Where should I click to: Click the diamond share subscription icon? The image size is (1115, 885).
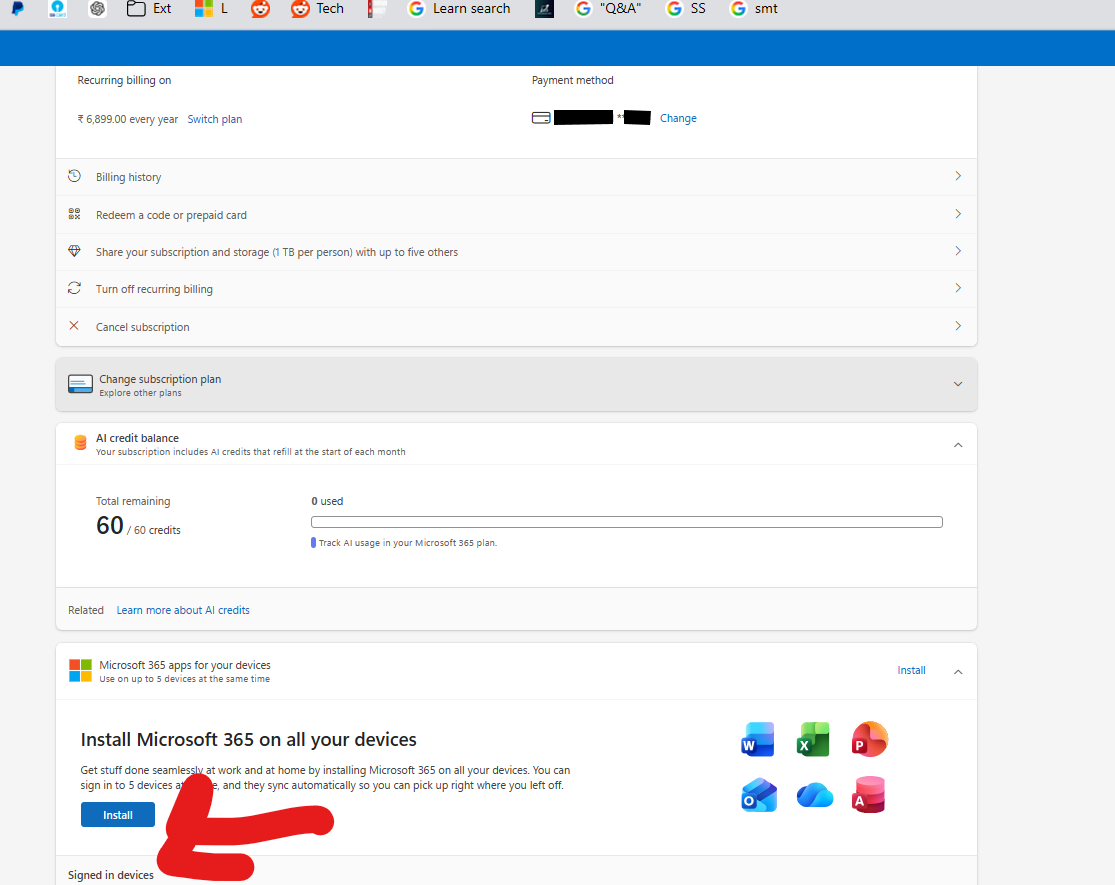[x=74, y=251]
